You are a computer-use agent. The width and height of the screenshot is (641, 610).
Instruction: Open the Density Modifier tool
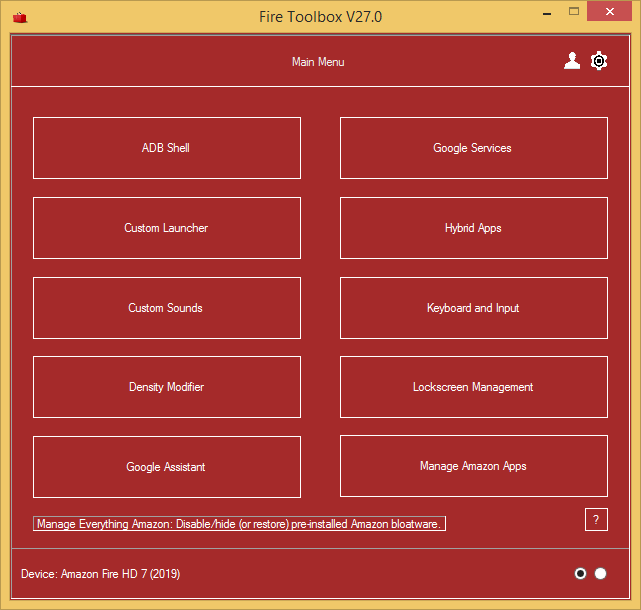click(167, 387)
